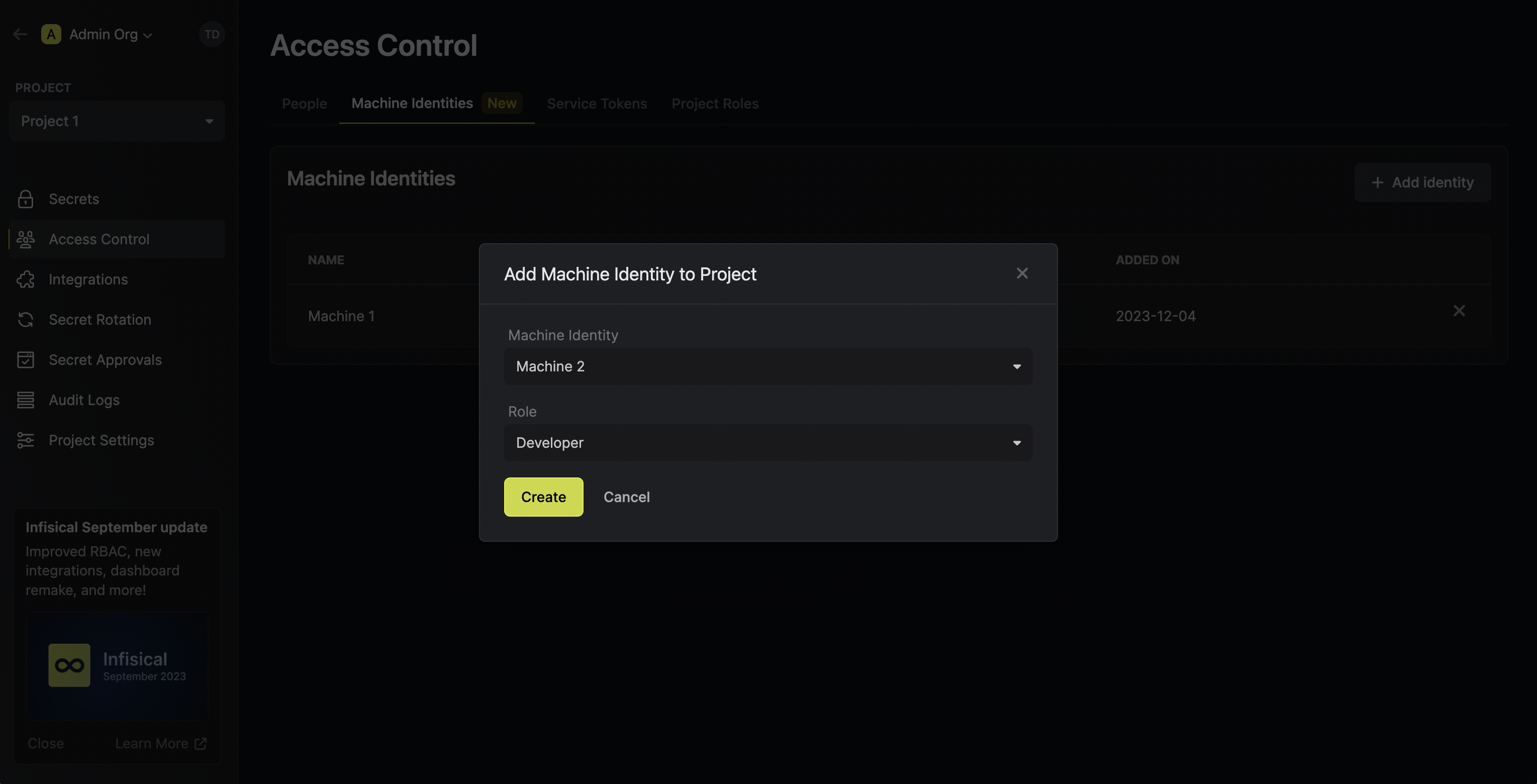Click the ADDED ON column header
This screenshot has width=1537, height=784.
tap(1147, 260)
